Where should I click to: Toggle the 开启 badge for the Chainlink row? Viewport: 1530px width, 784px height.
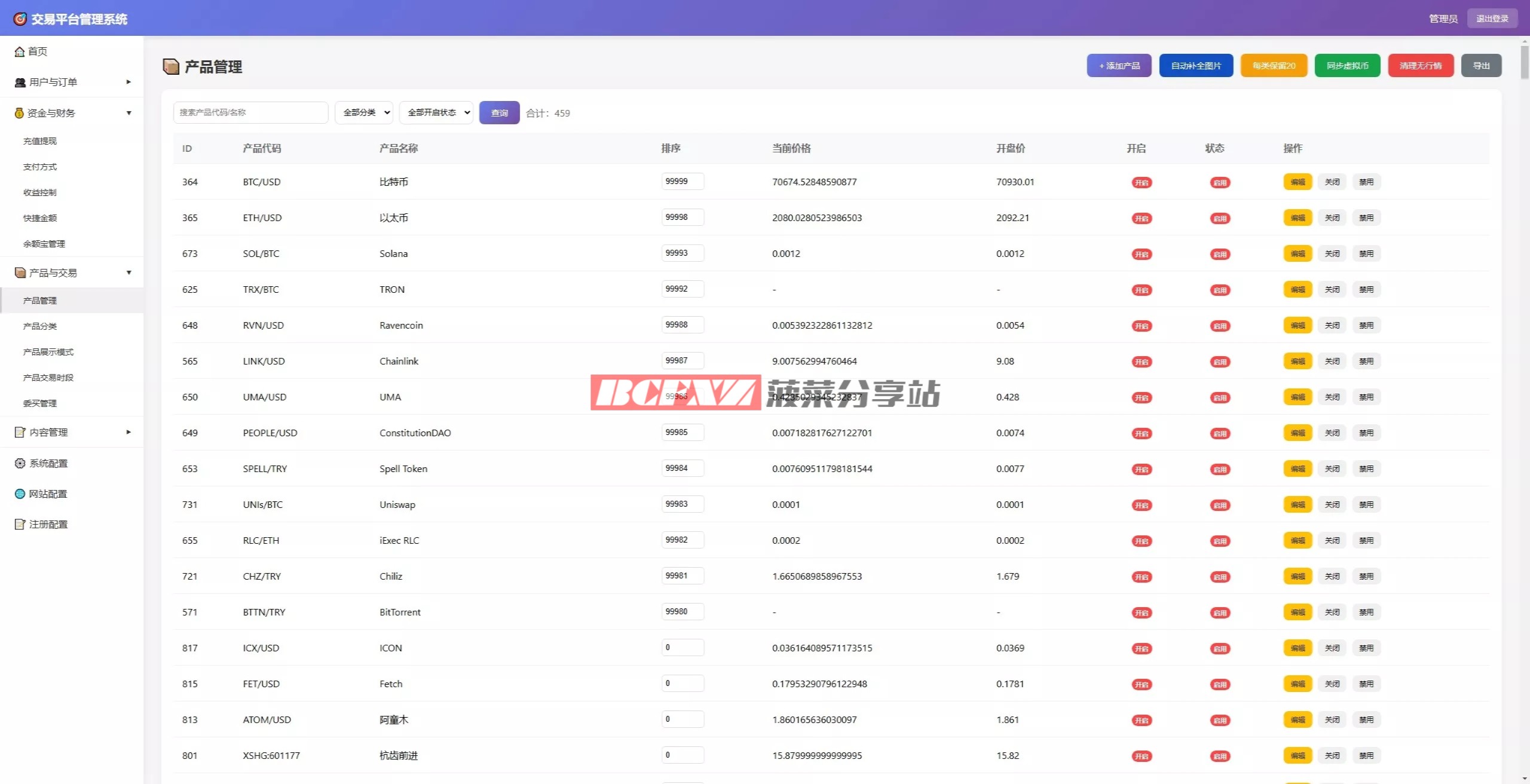pos(1142,362)
